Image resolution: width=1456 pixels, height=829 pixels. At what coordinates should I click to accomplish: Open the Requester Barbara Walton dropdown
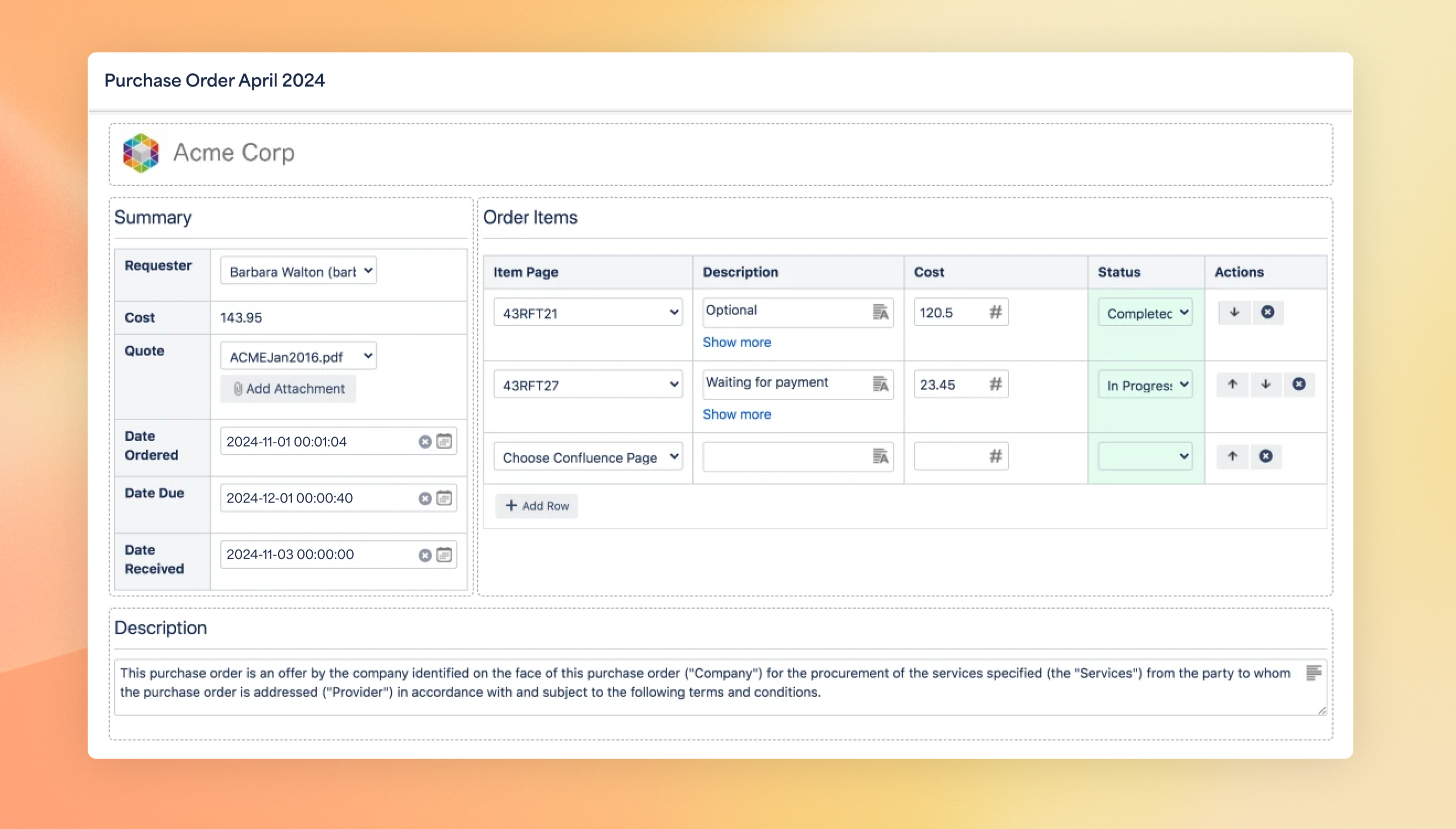298,271
